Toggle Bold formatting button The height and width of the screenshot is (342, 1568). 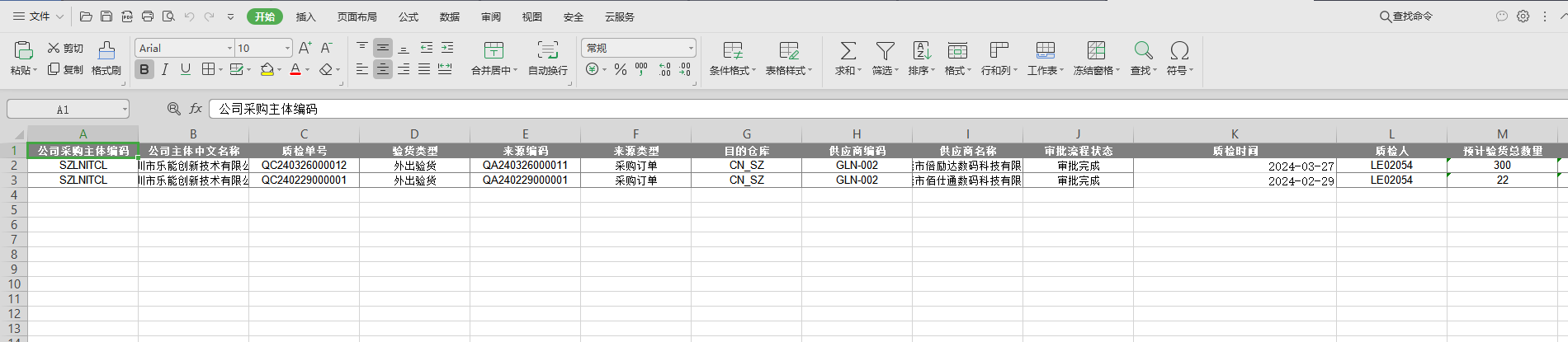(x=144, y=69)
